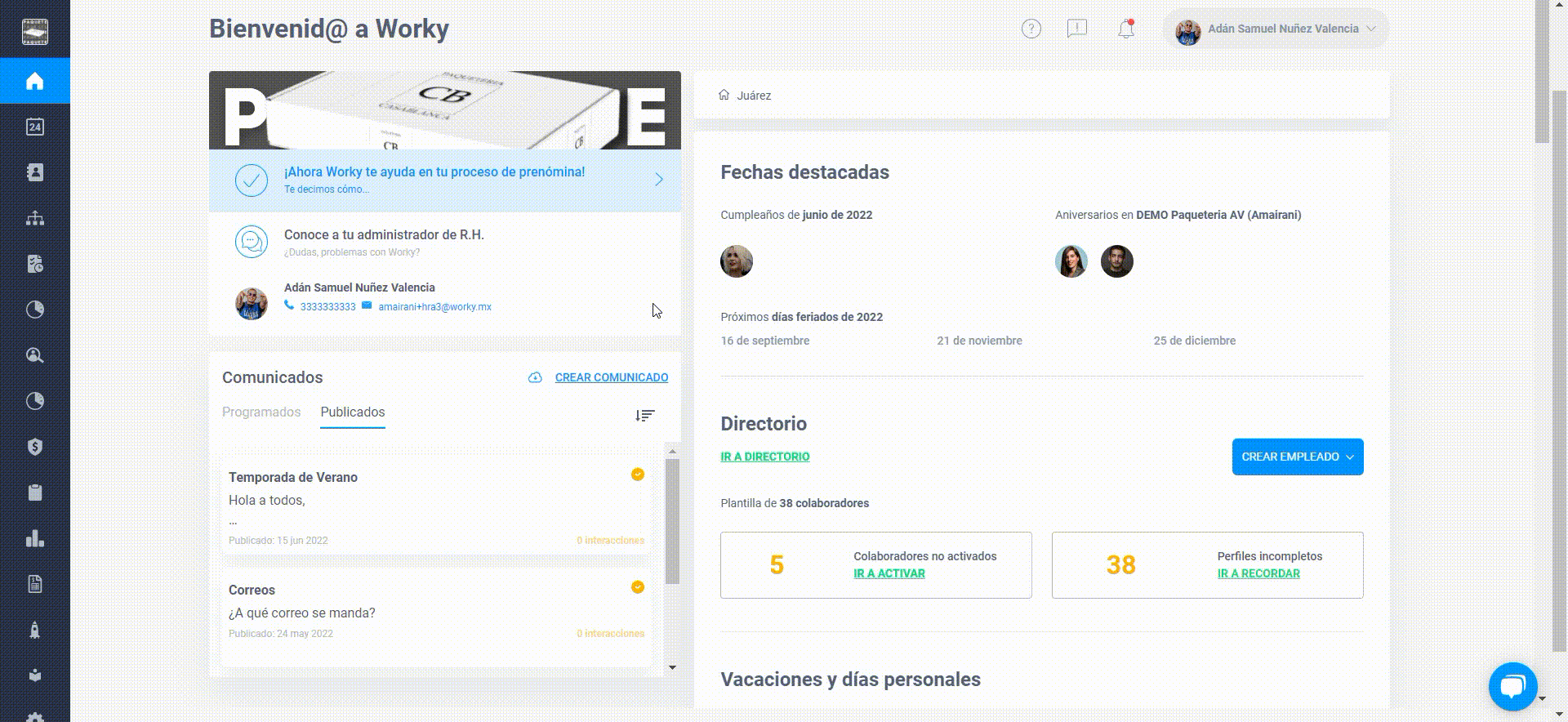Viewport: 1568px width, 722px height.
Task: Open the chat support widget bubble
Action: pyautogui.click(x=1513, y=686)
